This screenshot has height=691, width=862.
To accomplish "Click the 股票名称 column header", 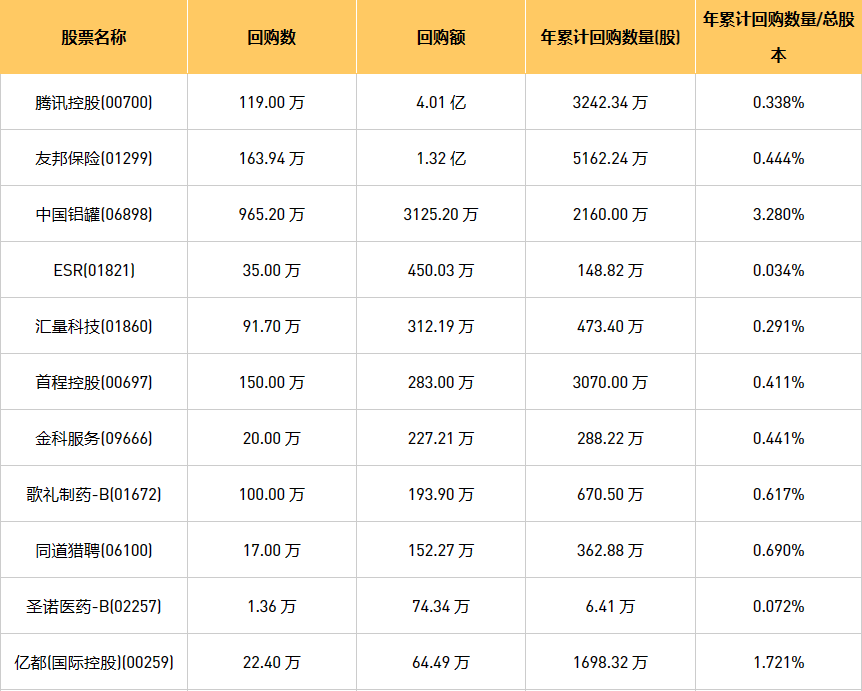I will pyautogui.click(x=93, y=38).
